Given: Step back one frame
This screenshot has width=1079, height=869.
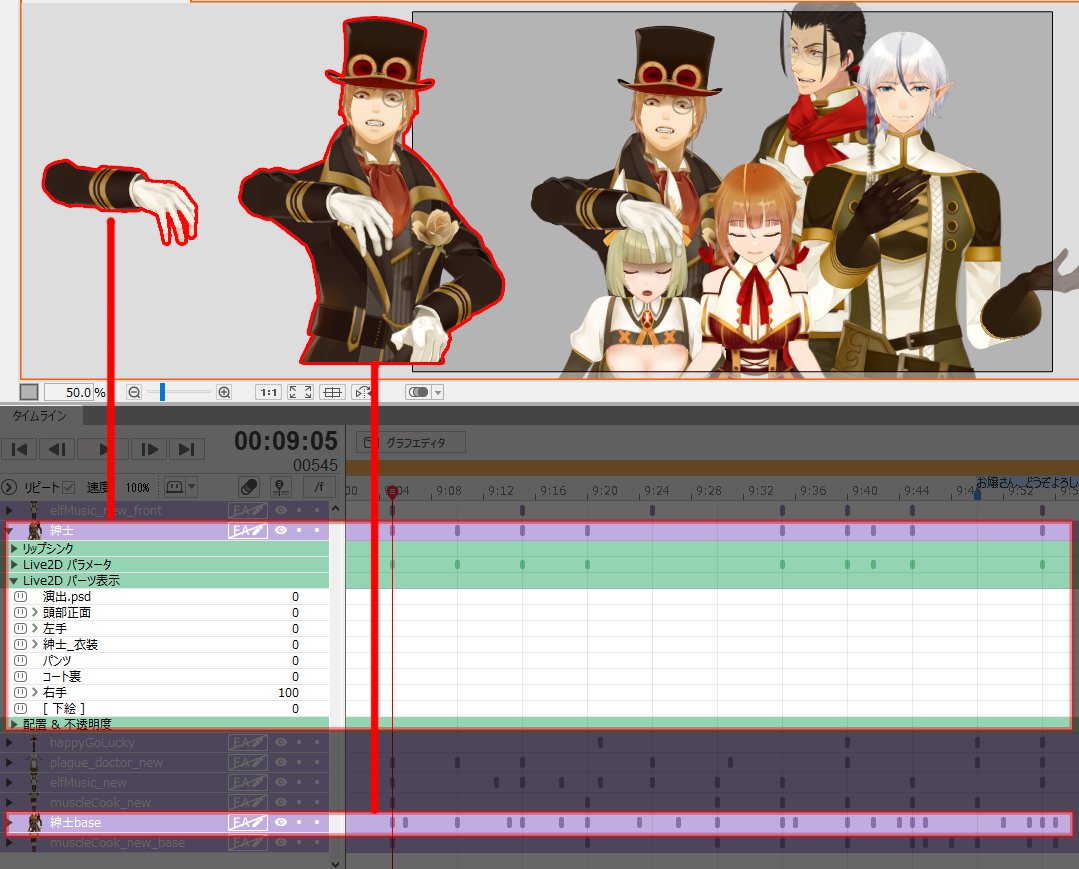Looking at the screenshot, I should click(57, 449).
